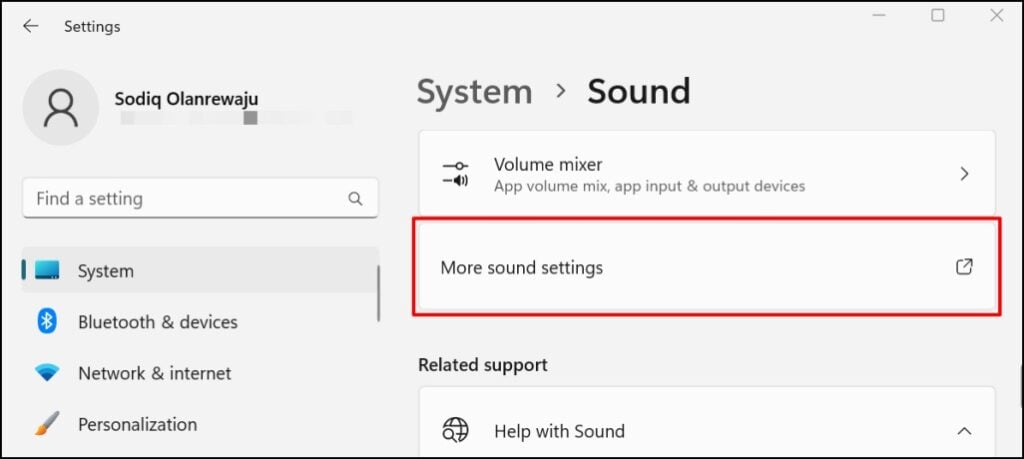Click the user profile avatar icon

click(x=60, y=107)
